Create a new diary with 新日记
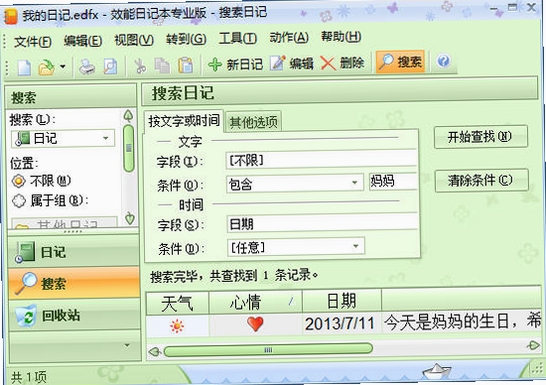The height and width of the screenshot is (385, 546). coord(235,64)
